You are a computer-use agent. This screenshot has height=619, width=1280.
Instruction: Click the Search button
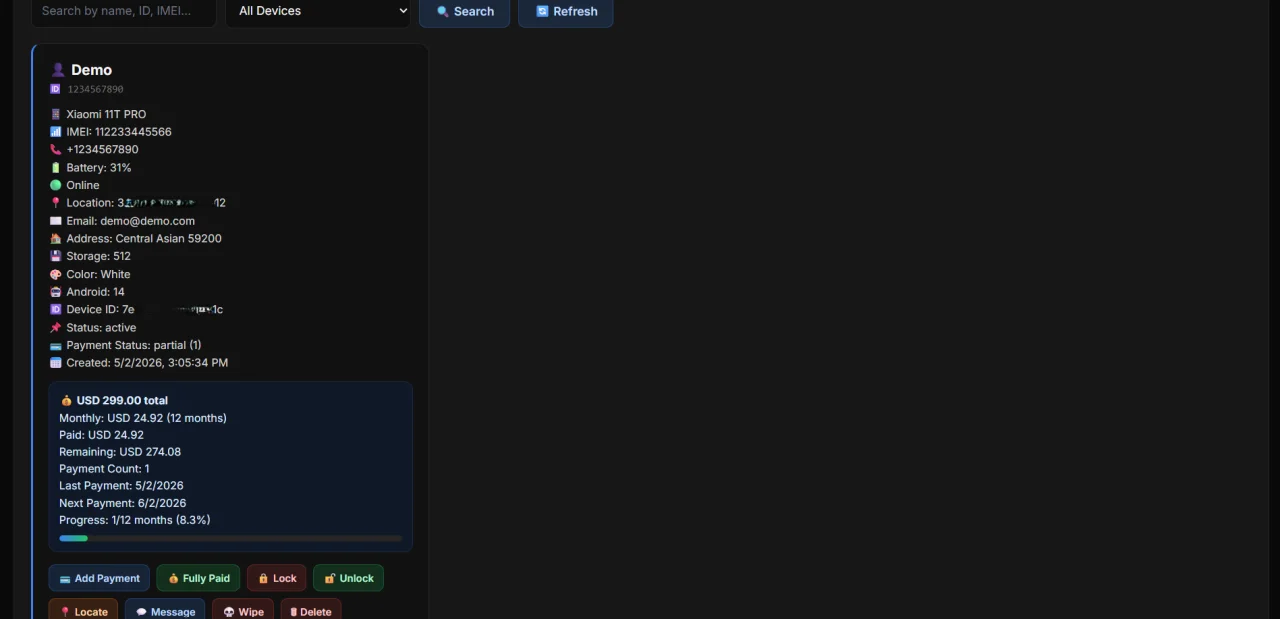point(464,11)
